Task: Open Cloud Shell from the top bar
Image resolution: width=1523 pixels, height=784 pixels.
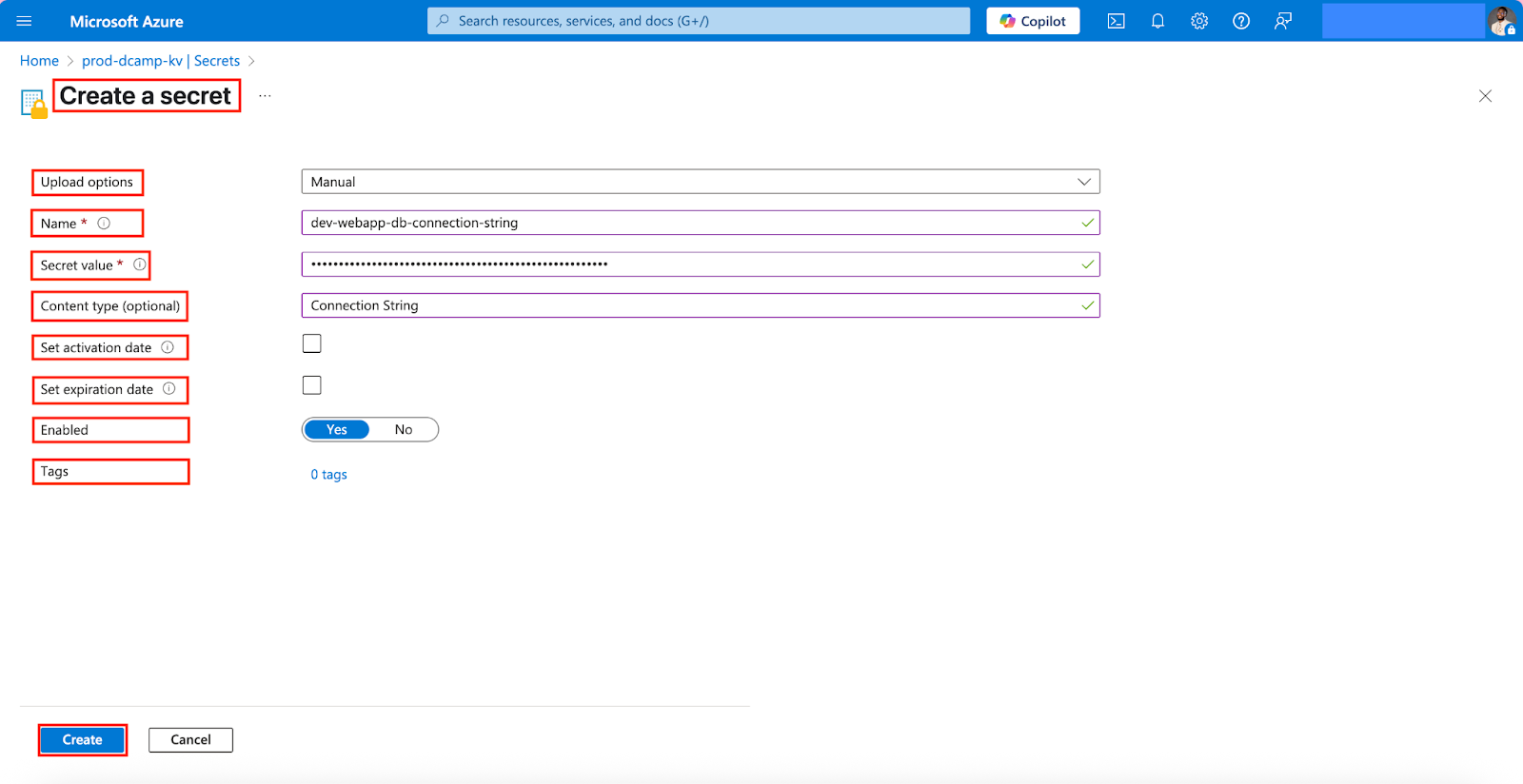Action: click(1117, 21)
